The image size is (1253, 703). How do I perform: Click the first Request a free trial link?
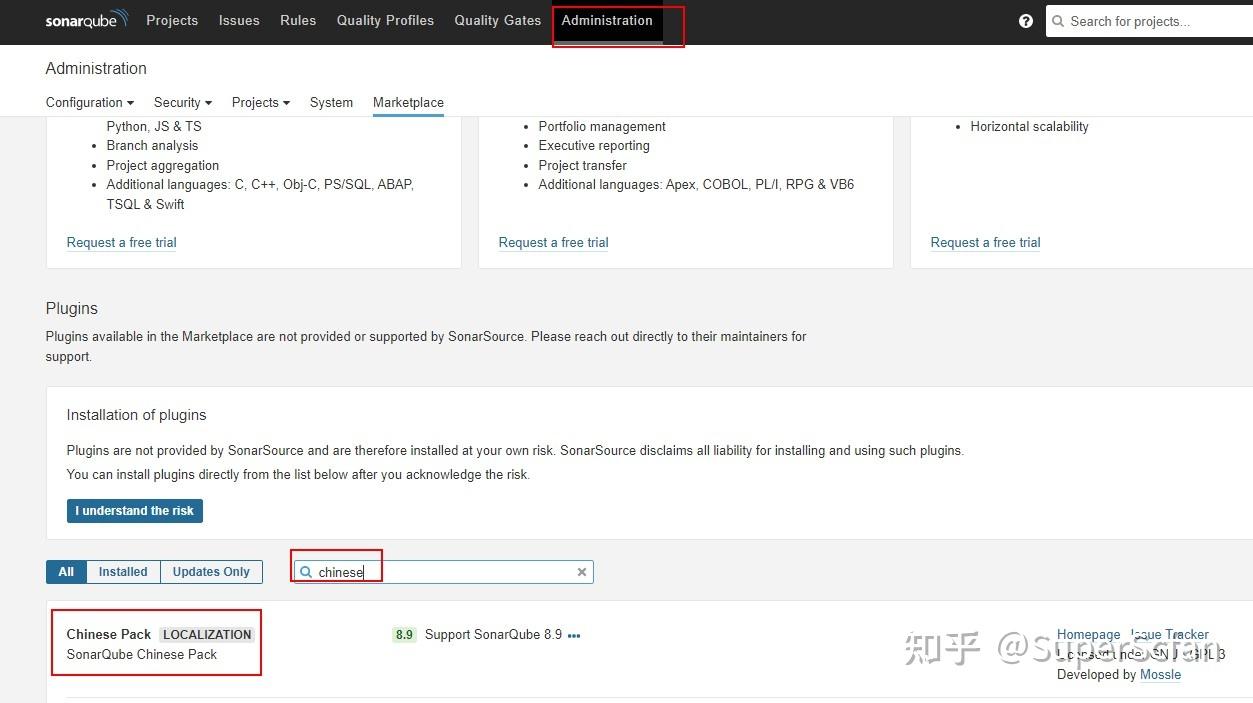tap(122, 242)
